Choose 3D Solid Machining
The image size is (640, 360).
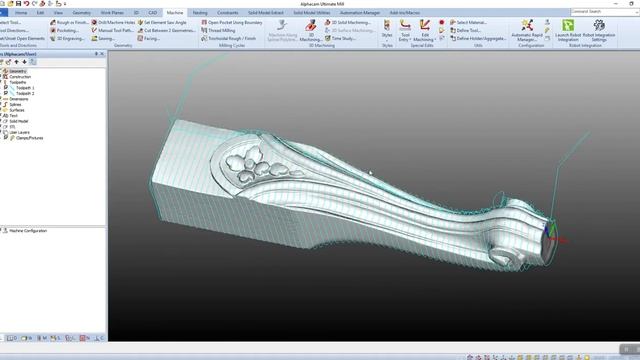[348, 22]
